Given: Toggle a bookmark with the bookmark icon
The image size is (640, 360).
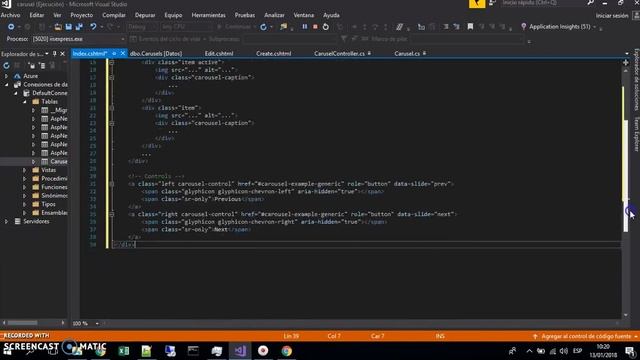Looking at the screenshot, I should (470, 27).
